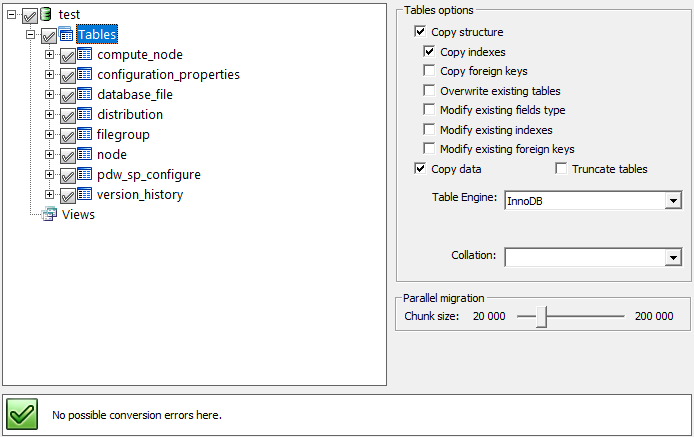
Task: Click the filegroup table icon
Action: 85,135
